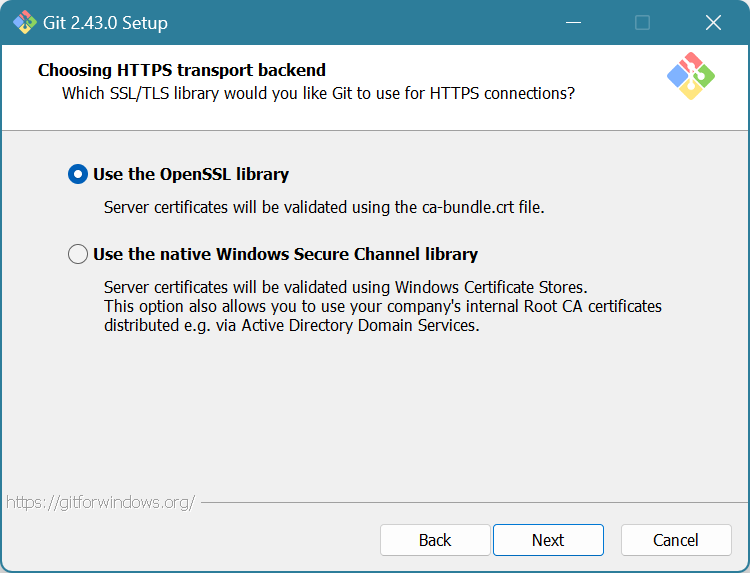The width and height of the screenshot is (750, 573).
Task: Click the "Choosing HTTPS transport backend" heading
Action: coord(182,70)
